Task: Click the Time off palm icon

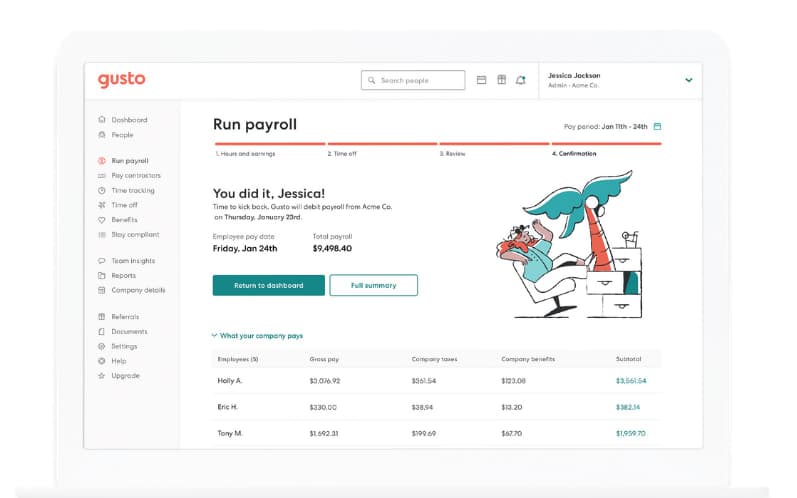Action: (x=102, y=205)
